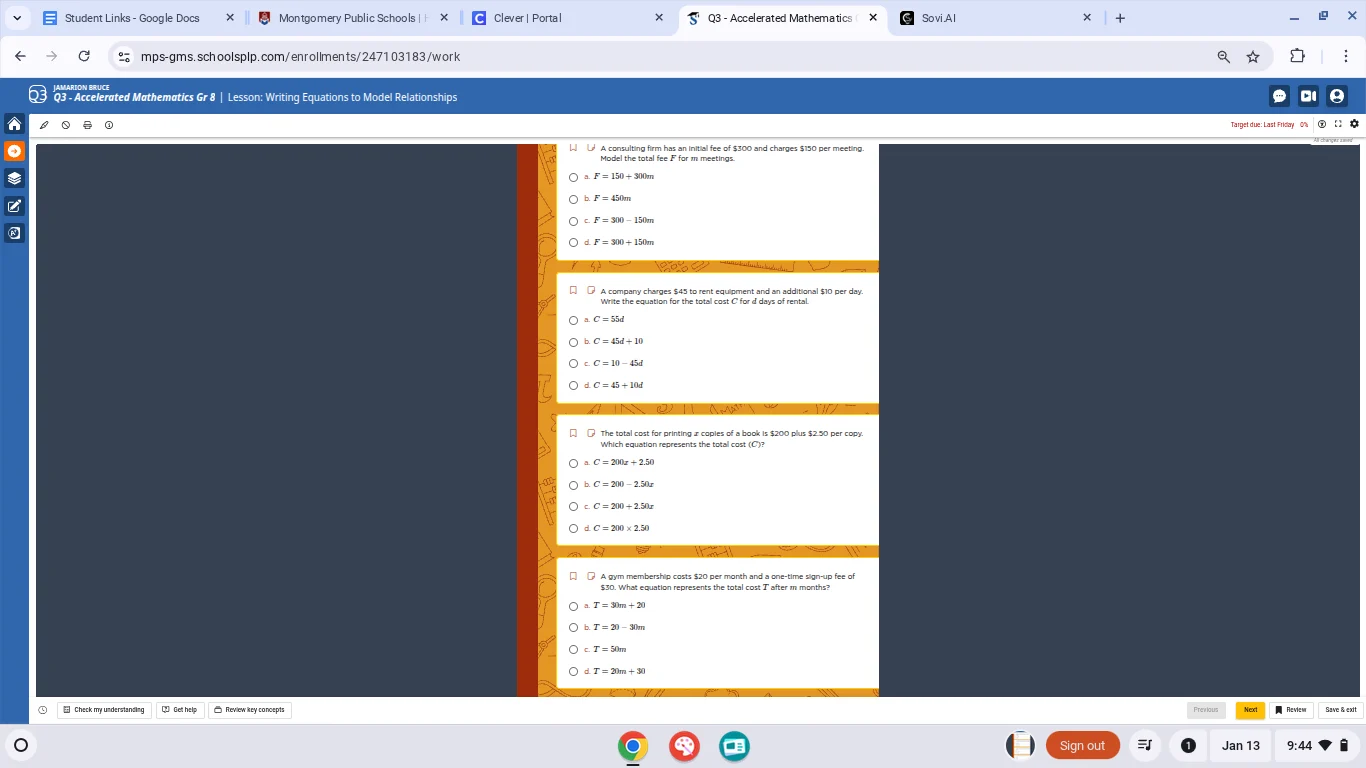The width and height of the screenshot is (1366, 768).
Task: Open the video meeting icon
Action: [x=1308, y=96]
